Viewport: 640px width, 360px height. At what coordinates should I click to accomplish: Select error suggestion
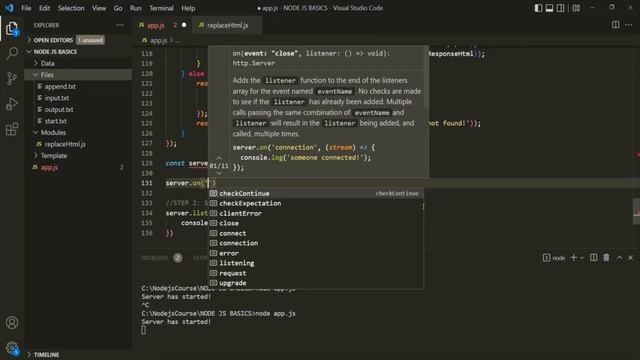tap(316, 253)
